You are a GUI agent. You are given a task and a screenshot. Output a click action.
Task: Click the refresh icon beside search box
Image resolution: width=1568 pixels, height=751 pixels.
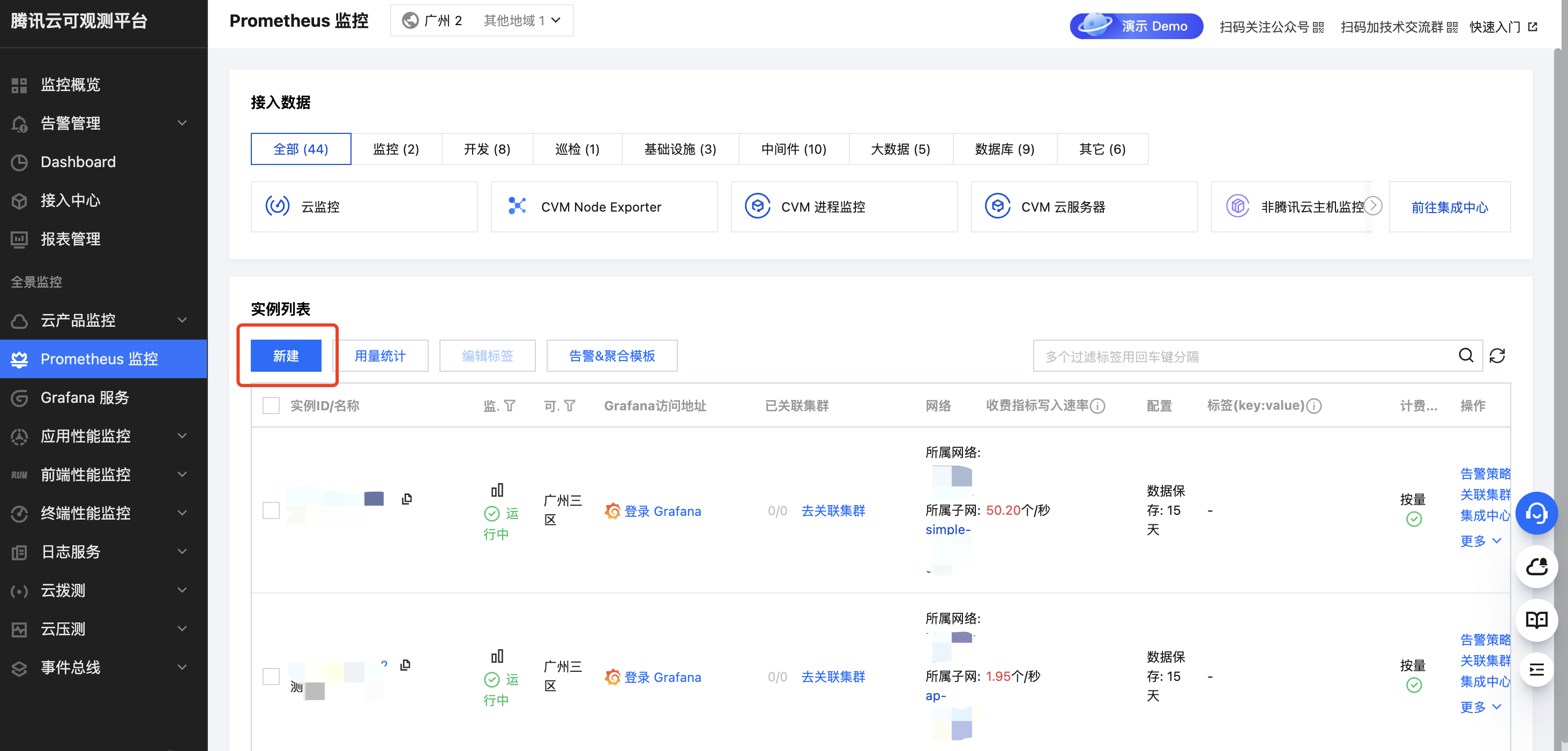[1497, 356]
